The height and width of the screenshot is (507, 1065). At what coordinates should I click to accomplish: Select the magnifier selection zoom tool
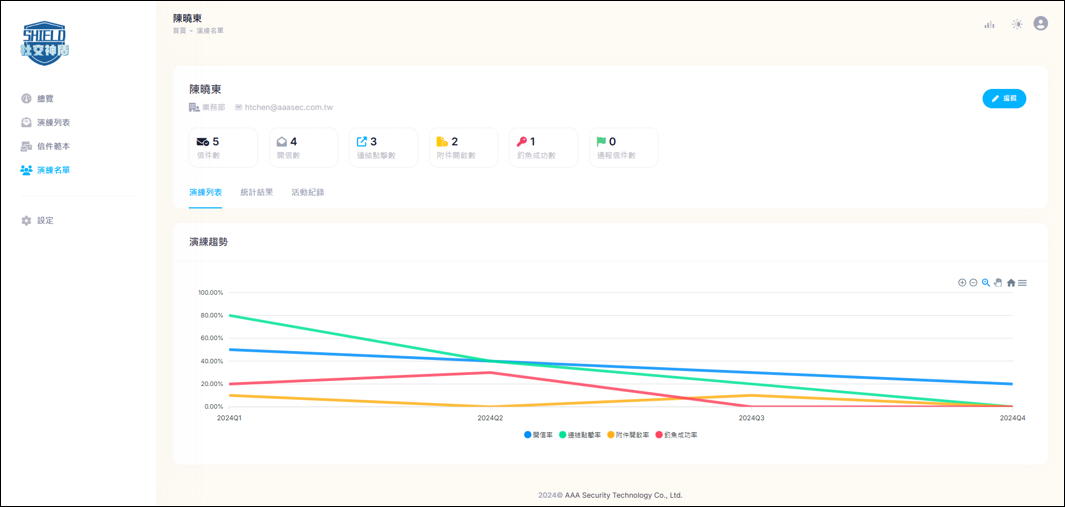point(986,283)
